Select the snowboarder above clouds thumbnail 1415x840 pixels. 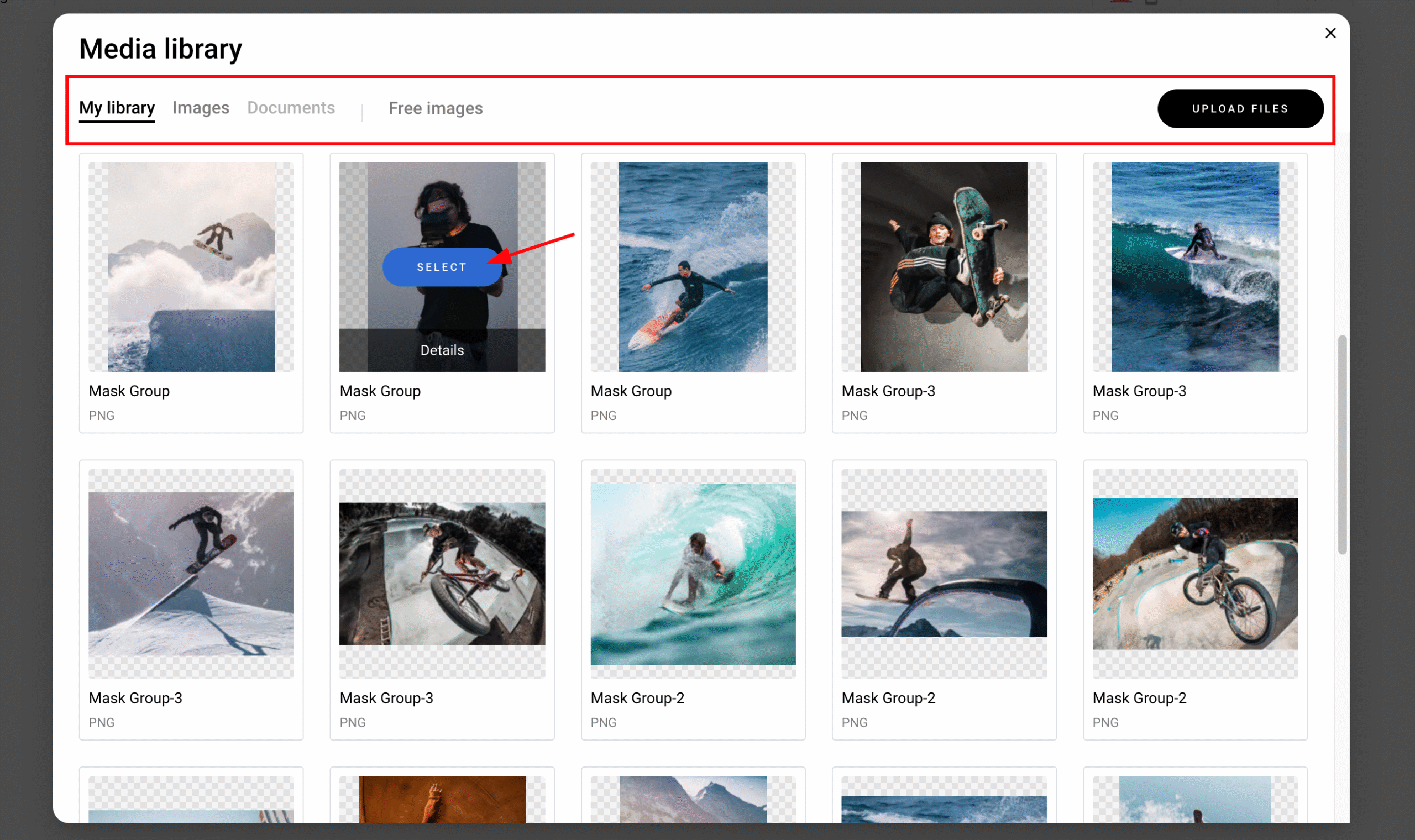(x=191, y=266)
